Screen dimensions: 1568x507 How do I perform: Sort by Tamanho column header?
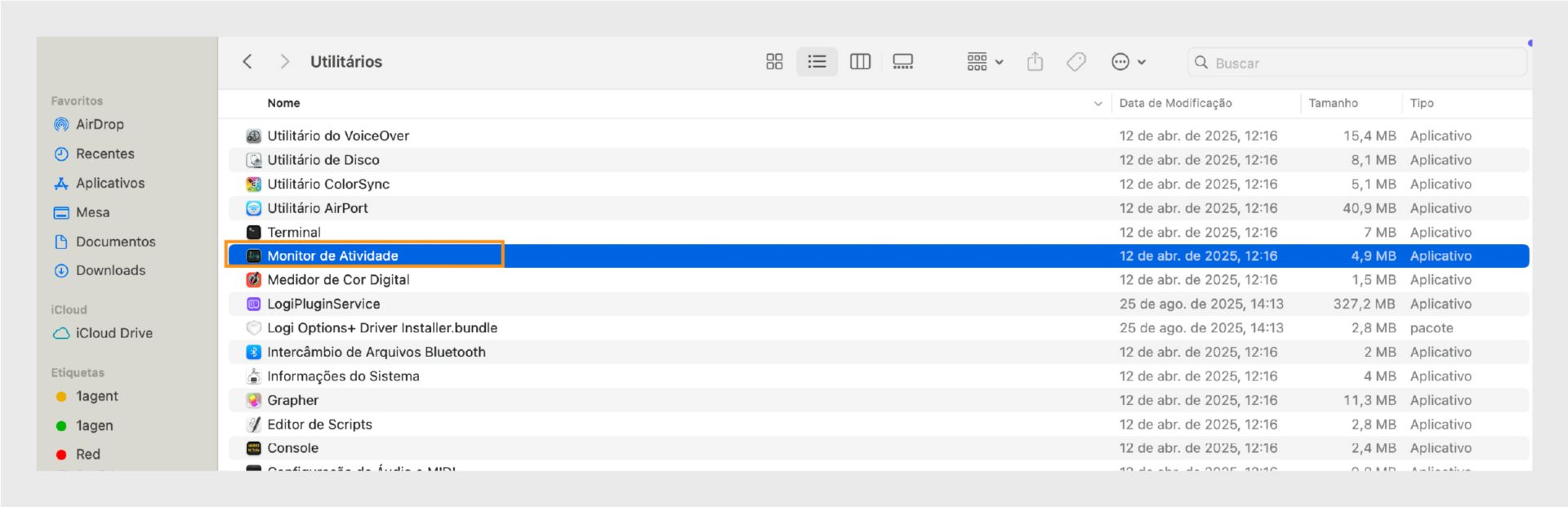[1333, 104]
